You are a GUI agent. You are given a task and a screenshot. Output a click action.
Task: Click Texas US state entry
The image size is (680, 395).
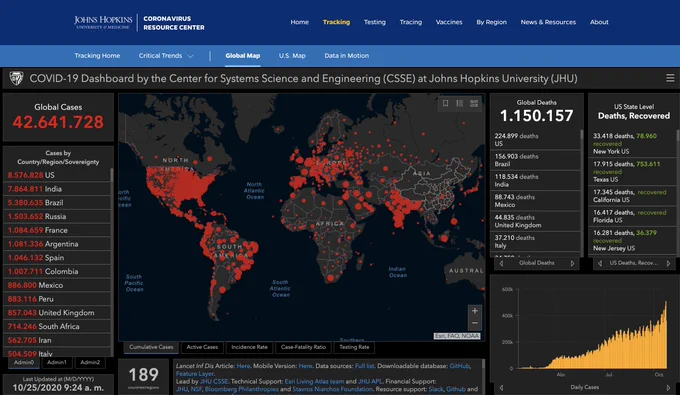632,172
